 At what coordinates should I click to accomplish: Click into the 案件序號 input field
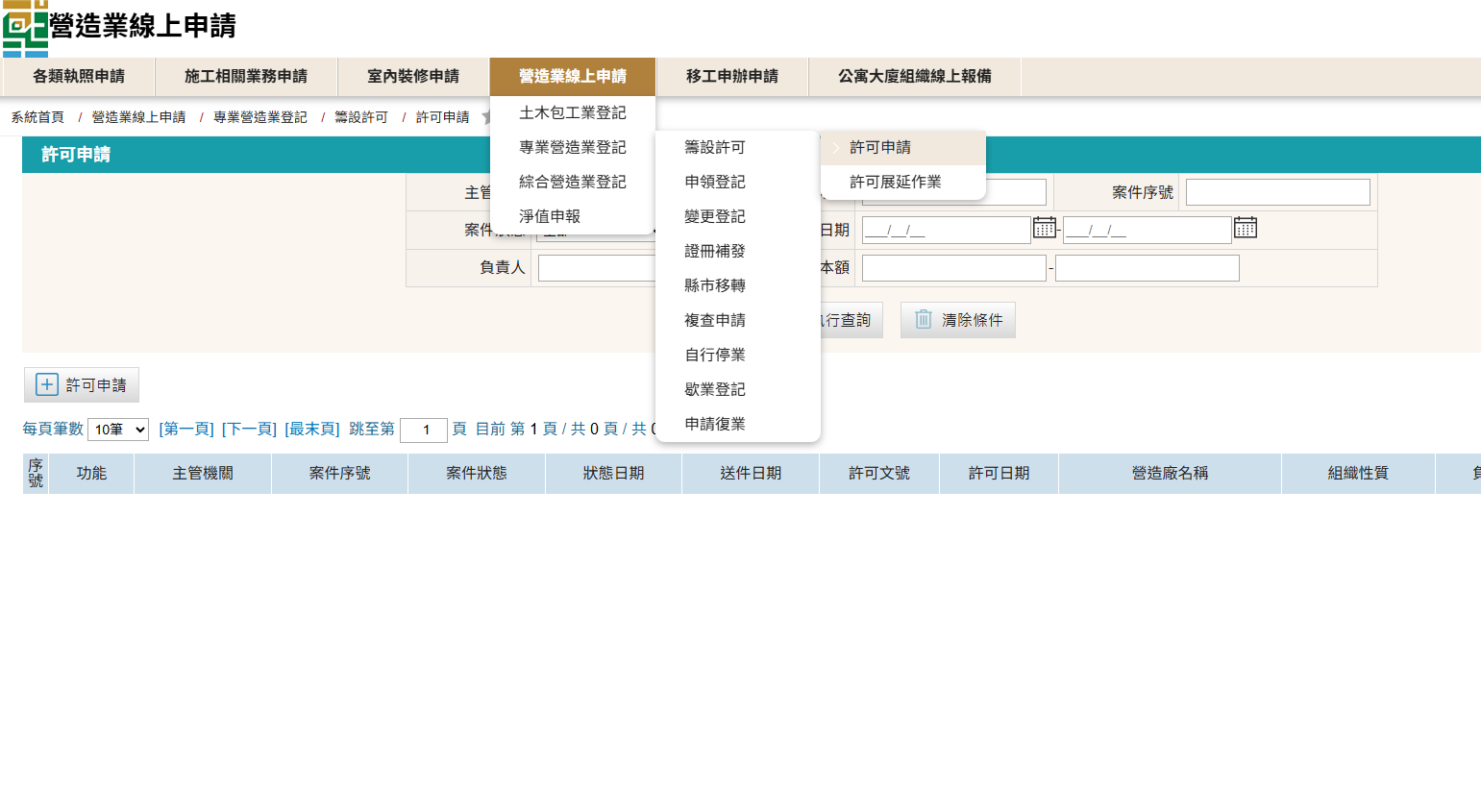pyautogui.click(x=1277, y=192)
